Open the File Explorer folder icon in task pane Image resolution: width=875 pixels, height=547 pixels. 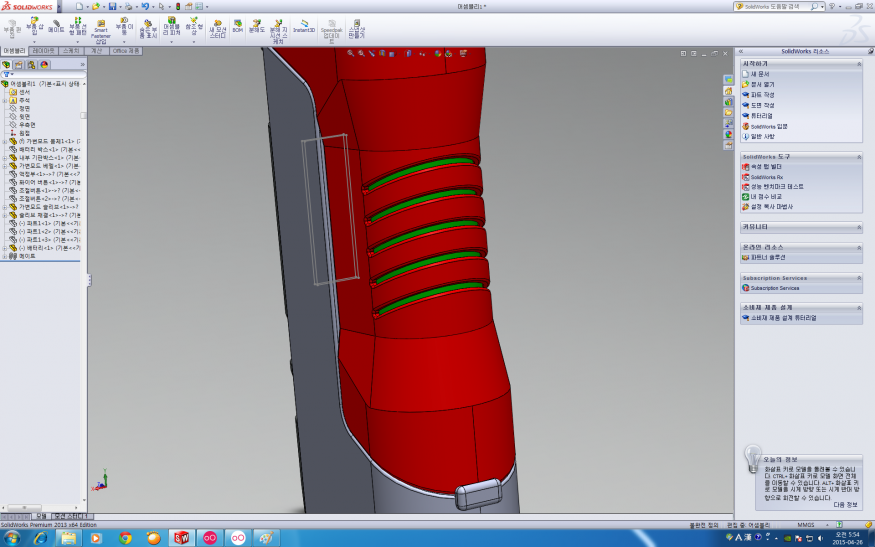point(728,113)
